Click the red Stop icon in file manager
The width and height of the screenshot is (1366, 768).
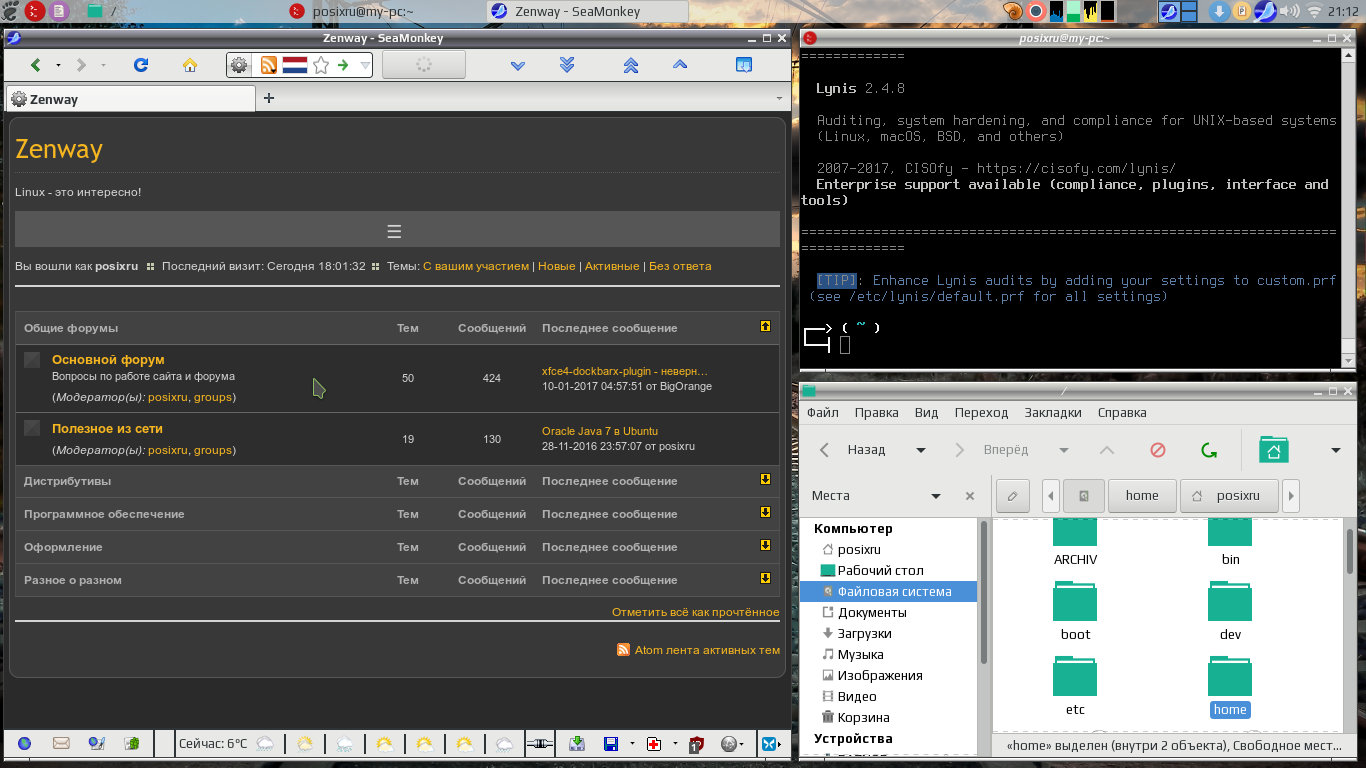pyautogui.click(x=1158, y=450)
